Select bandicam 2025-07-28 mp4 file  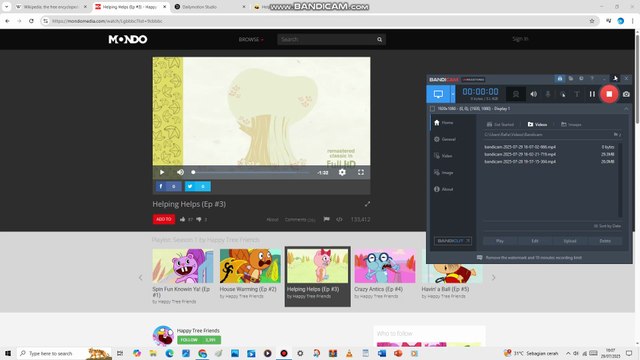click(550, 162)
